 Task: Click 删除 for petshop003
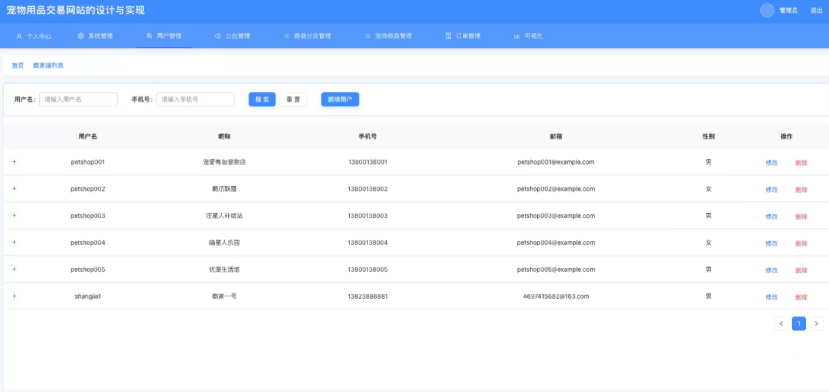801,217
